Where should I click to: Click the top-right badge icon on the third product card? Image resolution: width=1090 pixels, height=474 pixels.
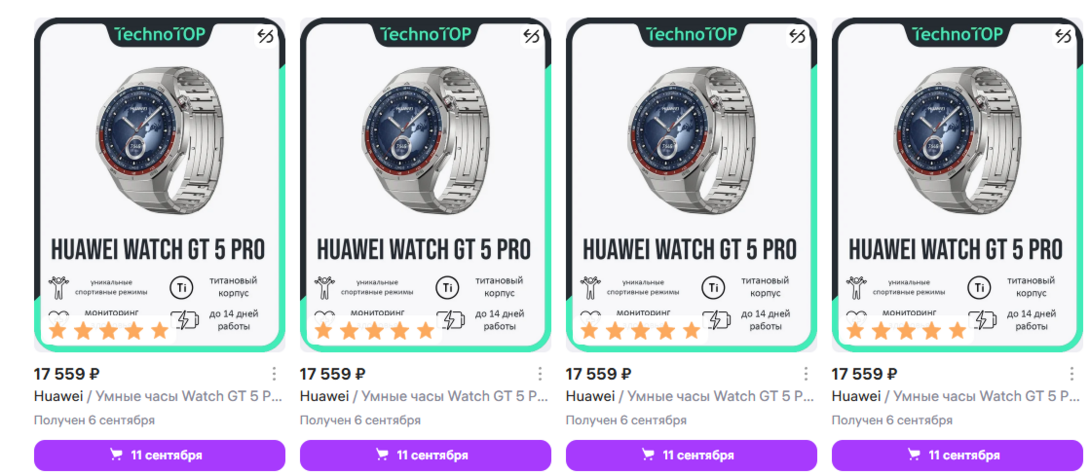click(x=797, y=36)
